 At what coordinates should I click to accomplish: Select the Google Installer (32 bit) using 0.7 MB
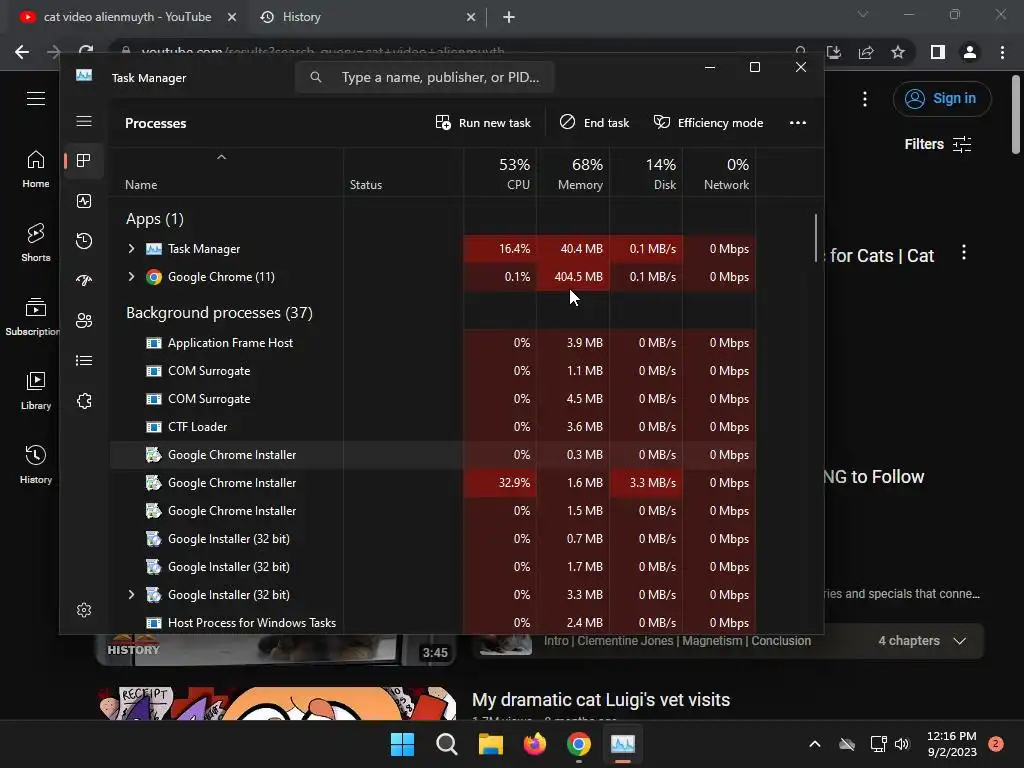point(432,539)
